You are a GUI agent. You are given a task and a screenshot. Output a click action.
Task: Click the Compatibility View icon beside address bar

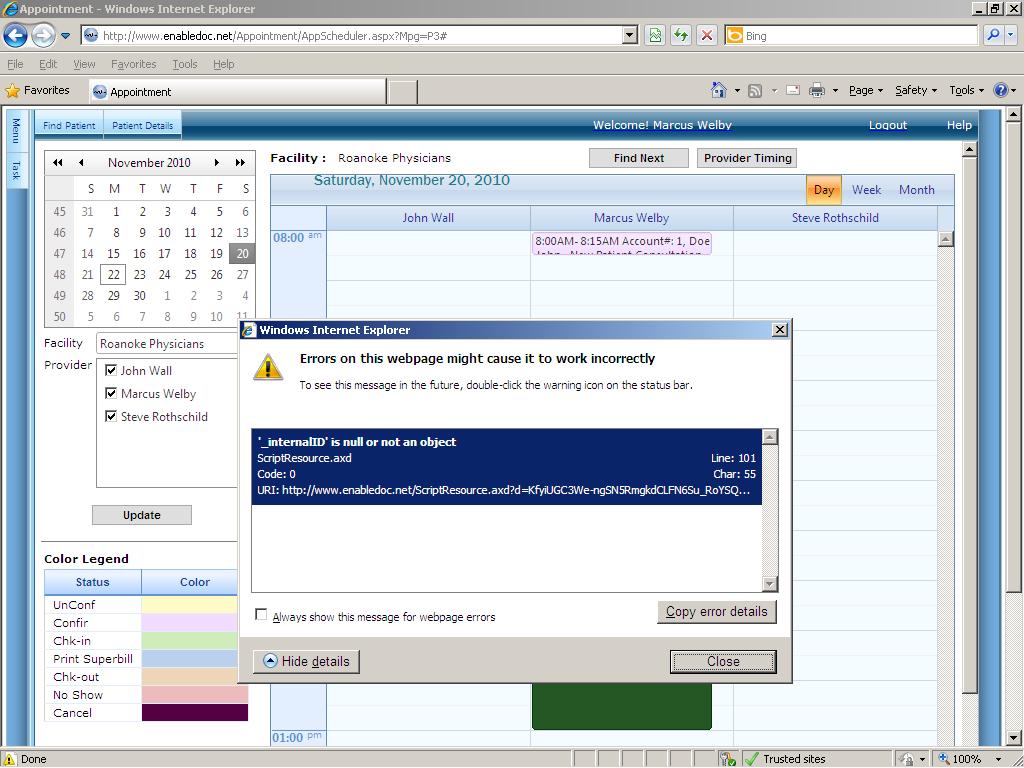coord(654,35)
